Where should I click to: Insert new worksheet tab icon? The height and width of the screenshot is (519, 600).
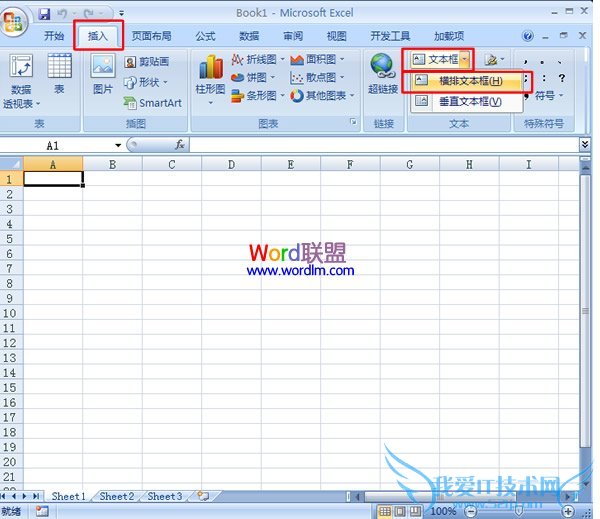[x=203, y=496]
